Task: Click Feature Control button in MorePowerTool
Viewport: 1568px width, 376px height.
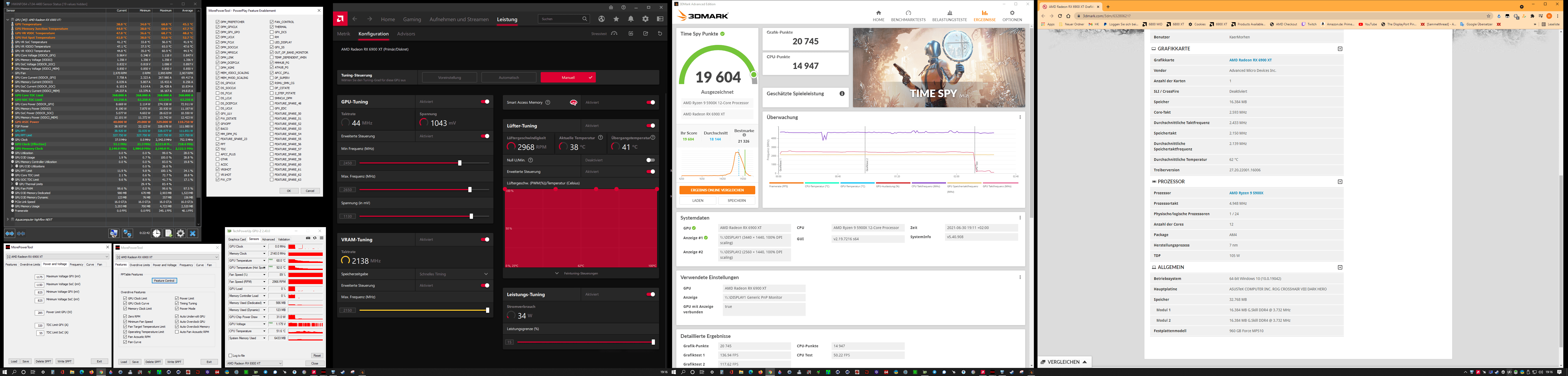Action: click(164, 280)
